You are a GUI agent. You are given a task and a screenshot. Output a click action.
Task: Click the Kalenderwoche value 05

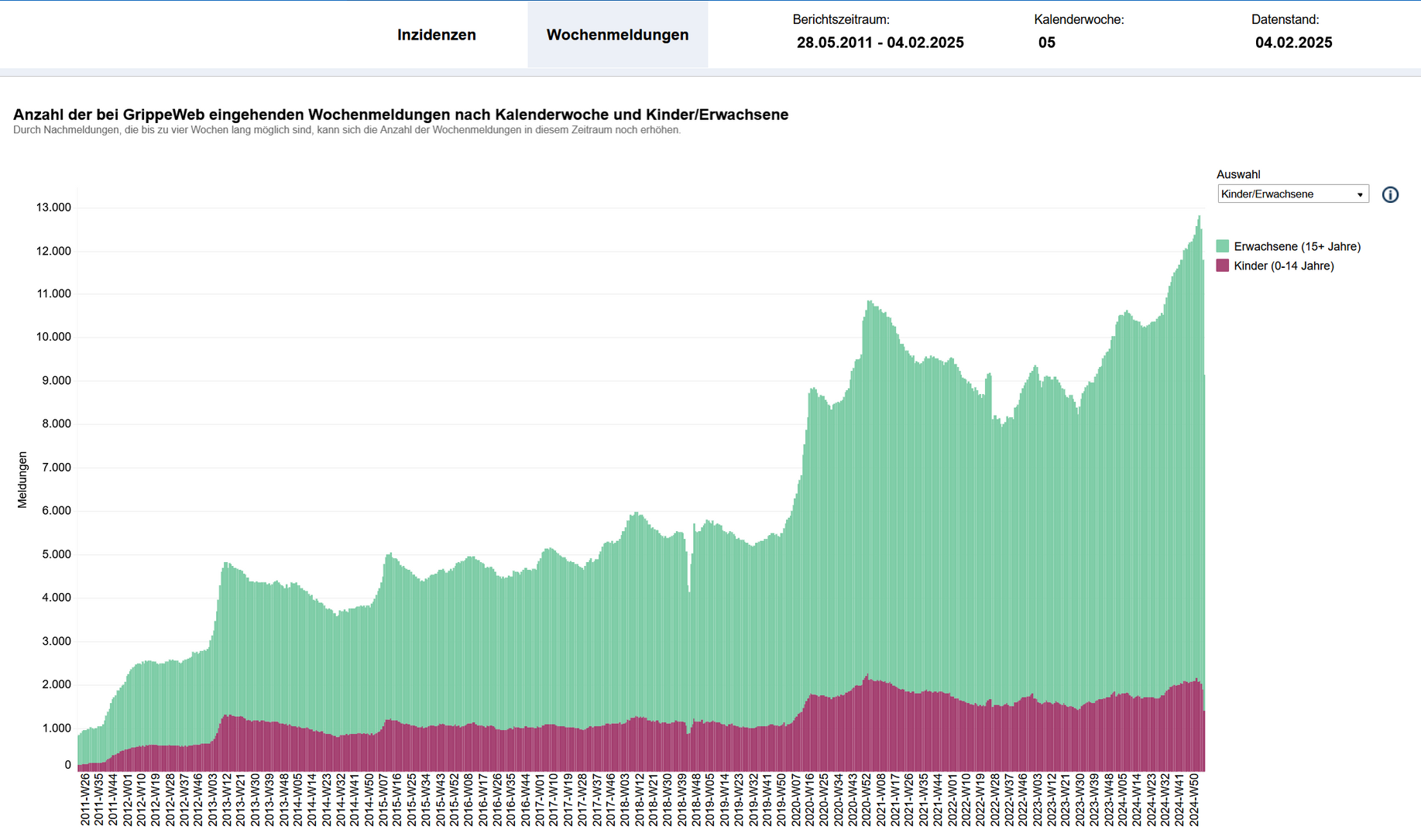click(1046, 43)
